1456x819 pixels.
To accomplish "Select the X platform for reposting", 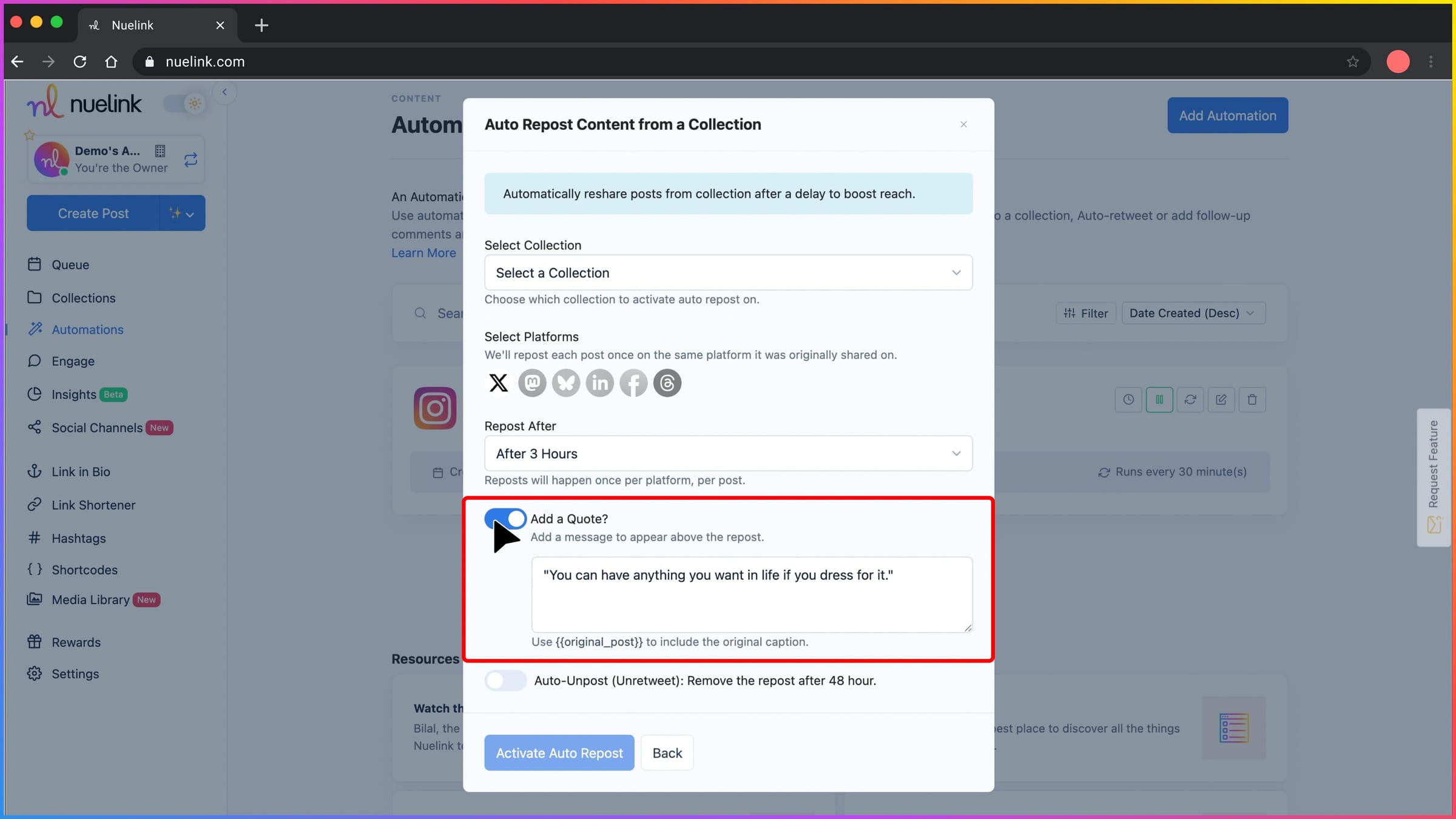I will [x=498, y=383].
